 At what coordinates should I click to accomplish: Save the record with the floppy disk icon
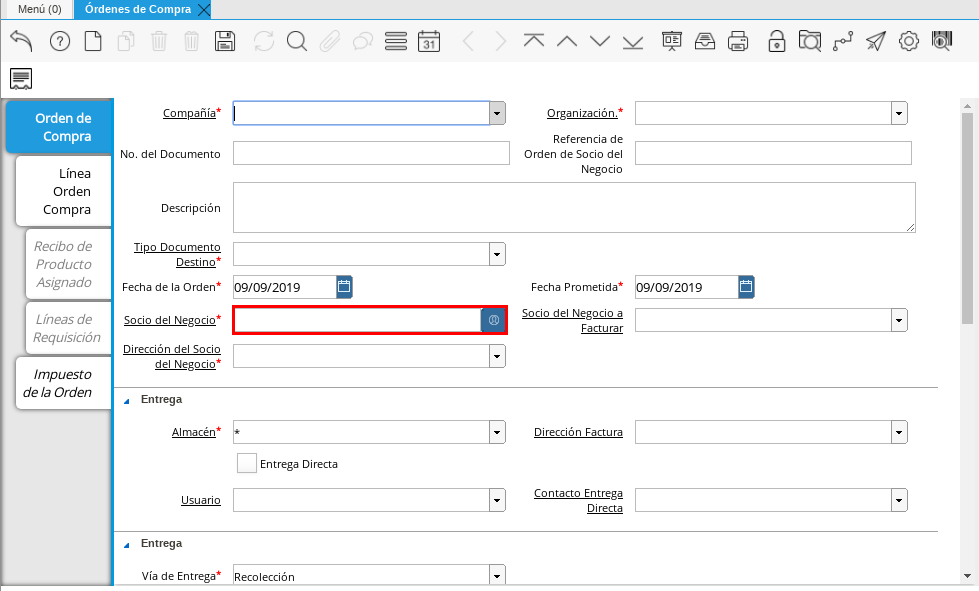tap(225, 42)
